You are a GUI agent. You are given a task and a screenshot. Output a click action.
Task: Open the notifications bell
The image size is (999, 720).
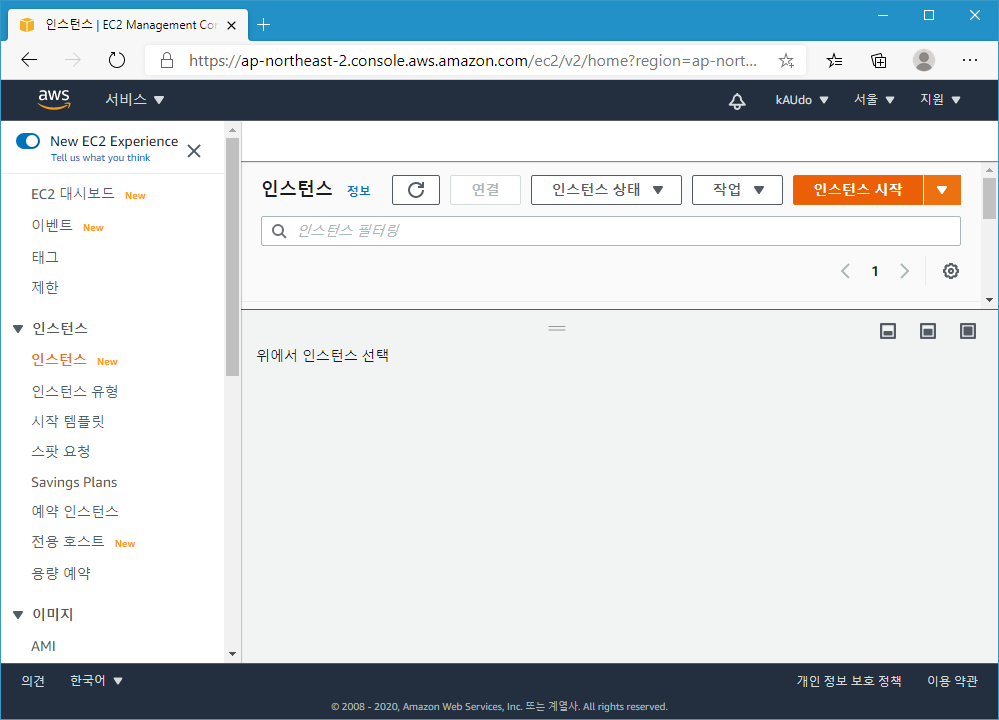point(737,101)
